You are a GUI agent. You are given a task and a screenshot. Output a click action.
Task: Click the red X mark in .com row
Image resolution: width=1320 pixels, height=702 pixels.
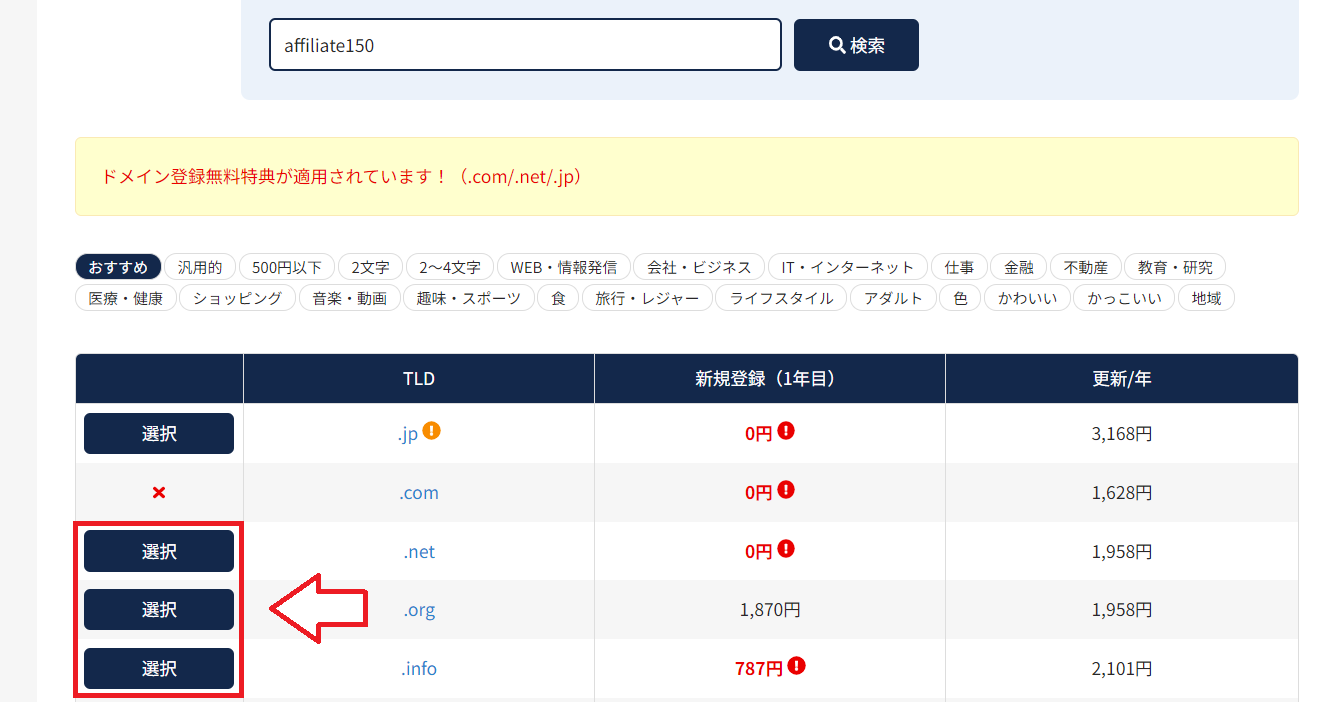(x=159, y=493)
